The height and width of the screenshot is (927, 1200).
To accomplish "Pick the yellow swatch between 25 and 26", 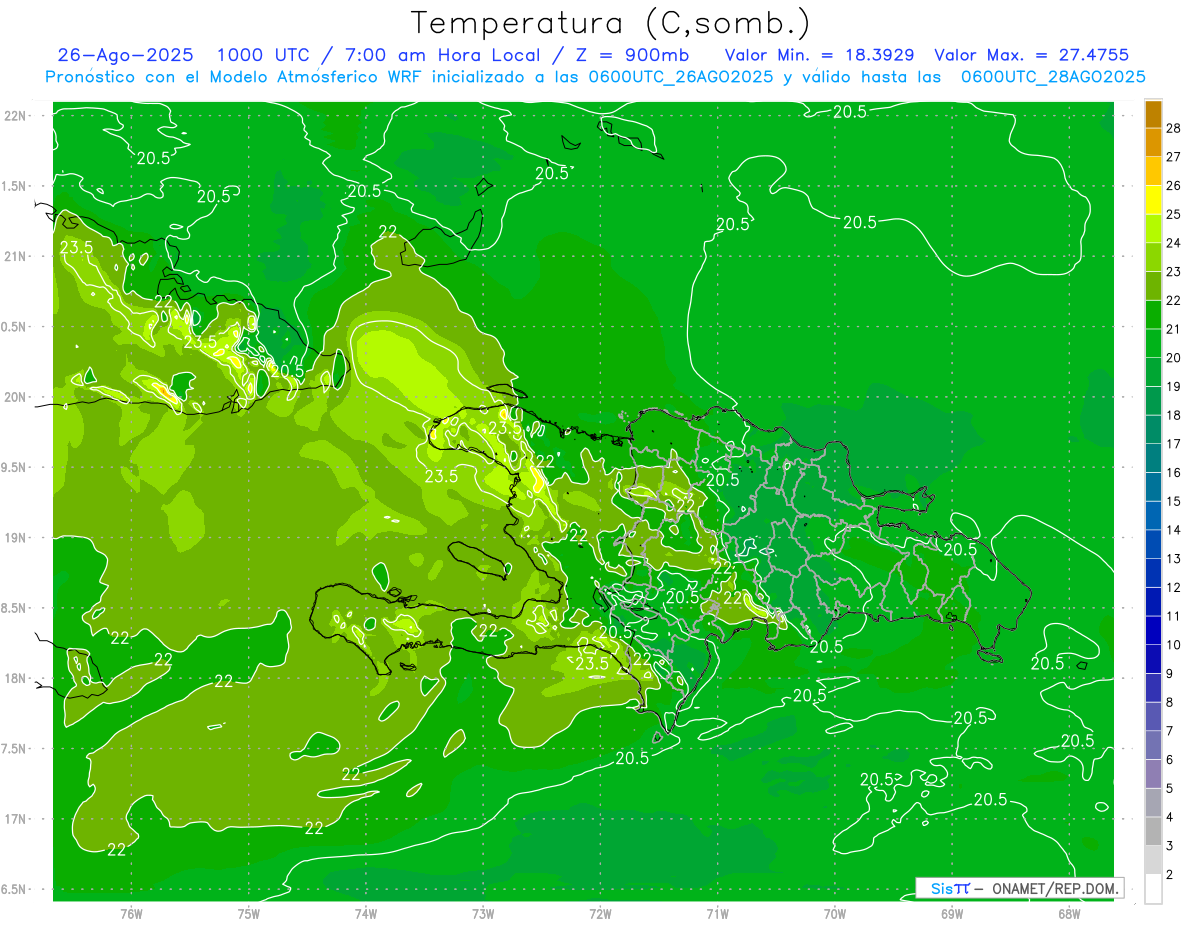I will coord(1153,200).
